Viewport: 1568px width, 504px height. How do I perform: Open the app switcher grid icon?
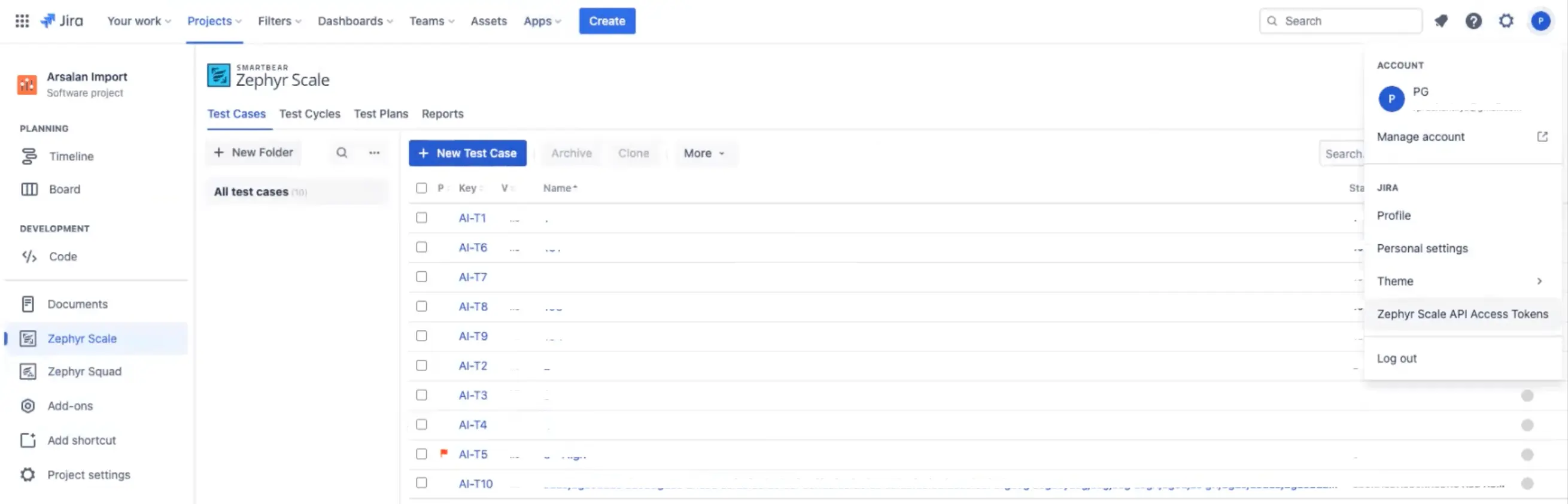(x=22, y=21)
